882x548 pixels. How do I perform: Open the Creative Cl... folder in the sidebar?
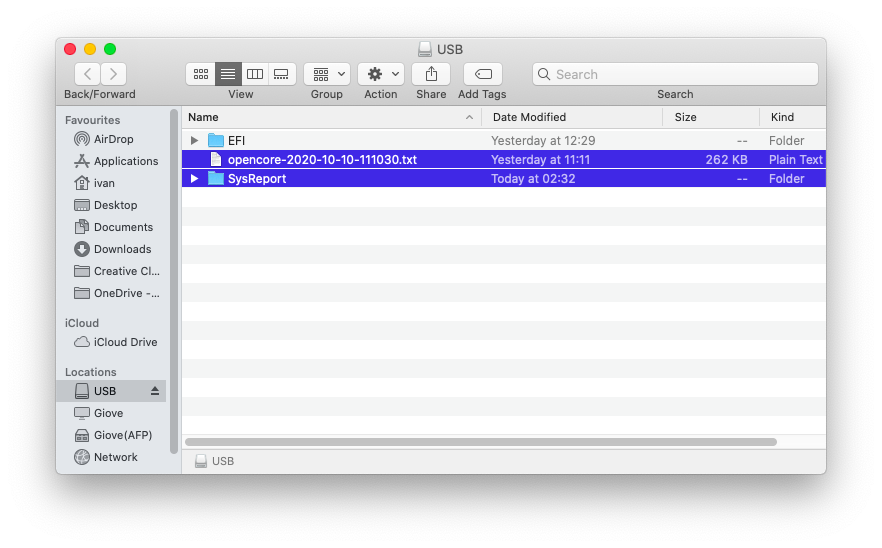point(117,271)
